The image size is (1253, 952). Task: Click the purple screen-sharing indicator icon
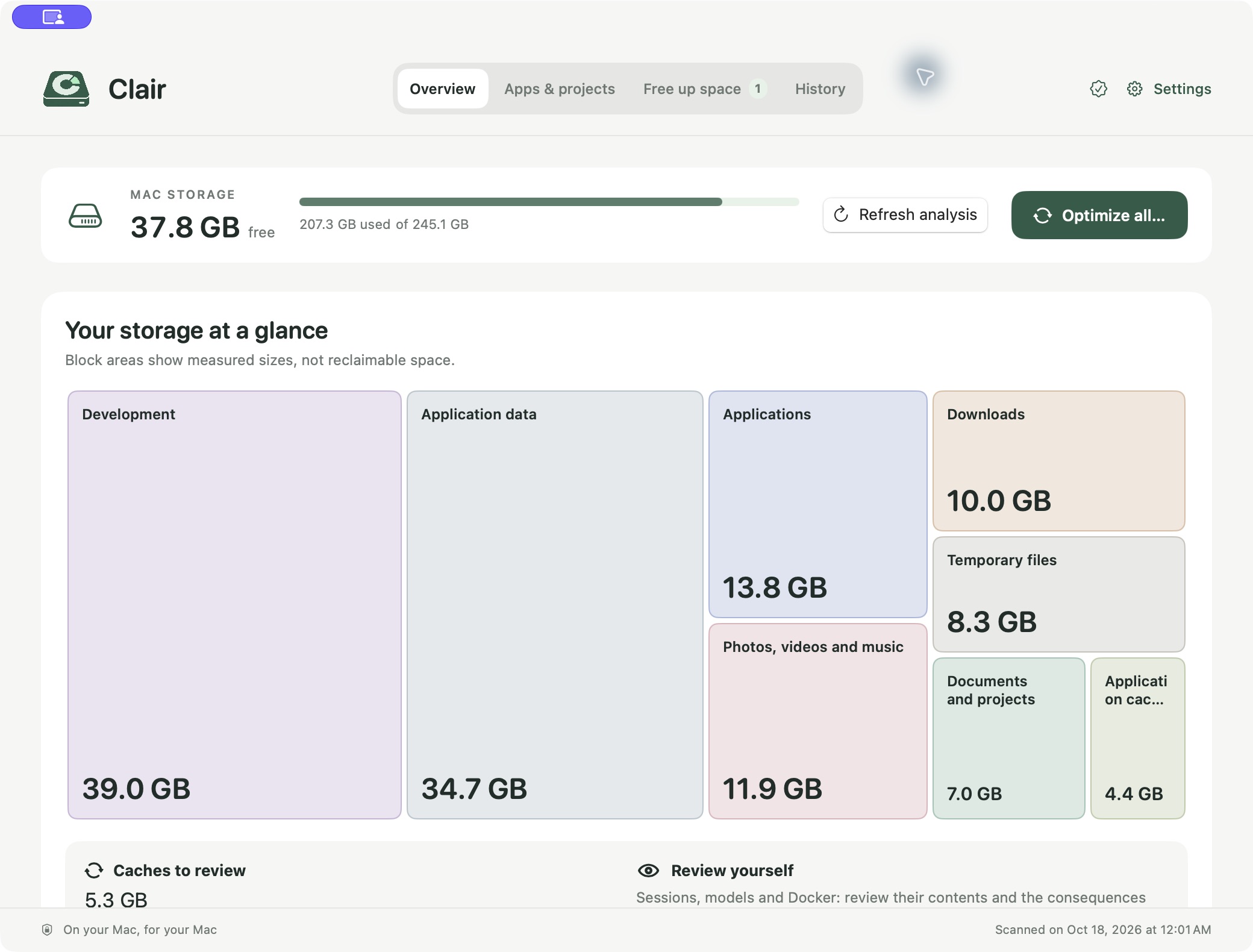click(x=52, y=17)
